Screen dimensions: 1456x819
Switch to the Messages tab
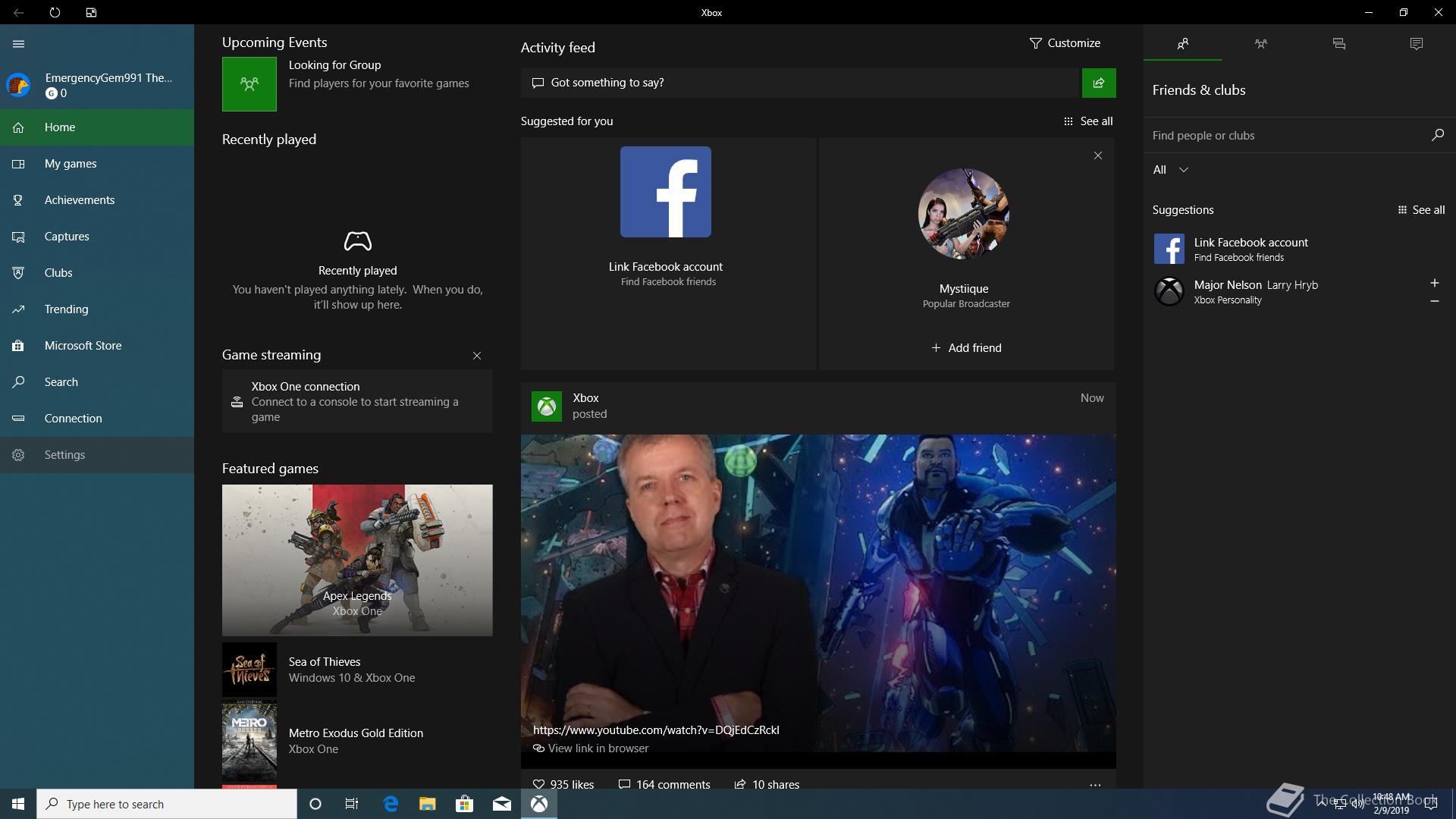point(1338,44)
